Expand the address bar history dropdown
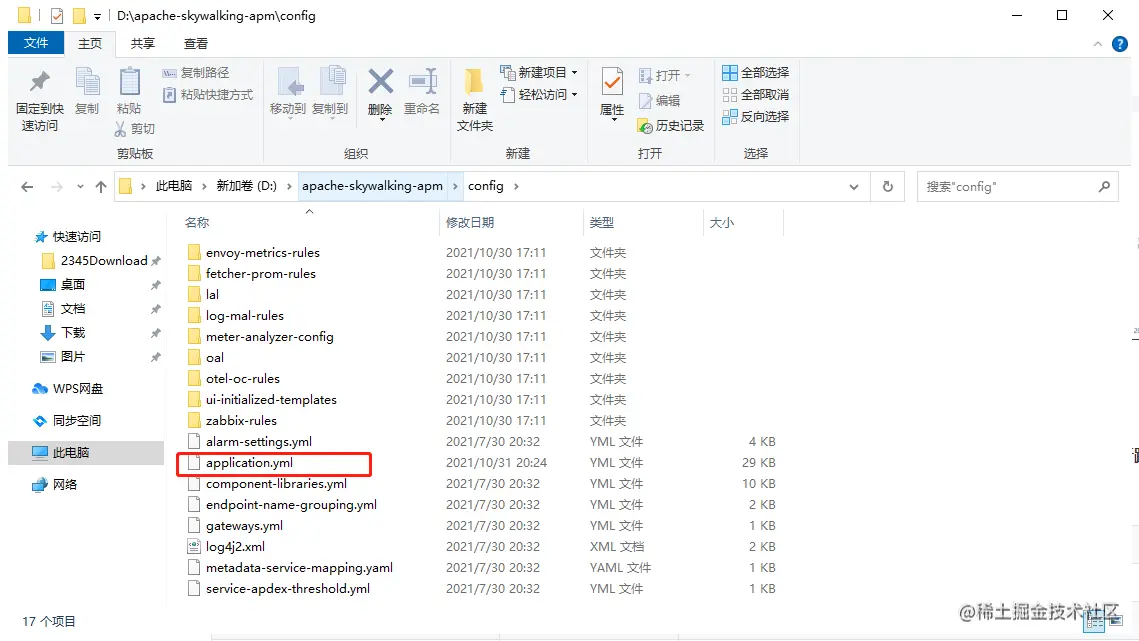This screenshot has height=641, width=1139. pos(854,187)
